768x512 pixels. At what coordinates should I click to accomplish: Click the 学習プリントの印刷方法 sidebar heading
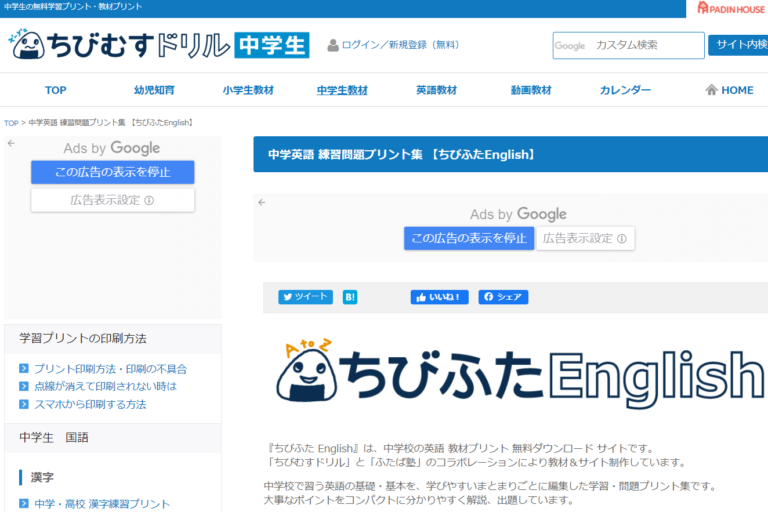pos(83,339)
